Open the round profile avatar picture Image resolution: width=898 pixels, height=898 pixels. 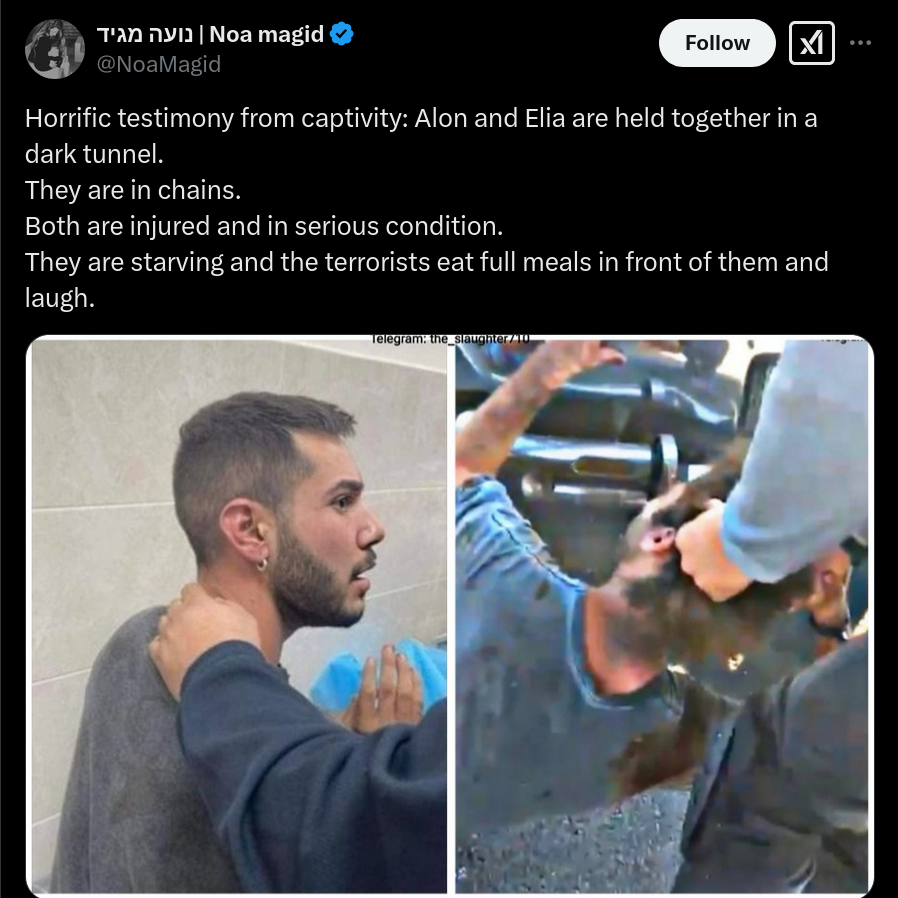(x=55, y=49)
